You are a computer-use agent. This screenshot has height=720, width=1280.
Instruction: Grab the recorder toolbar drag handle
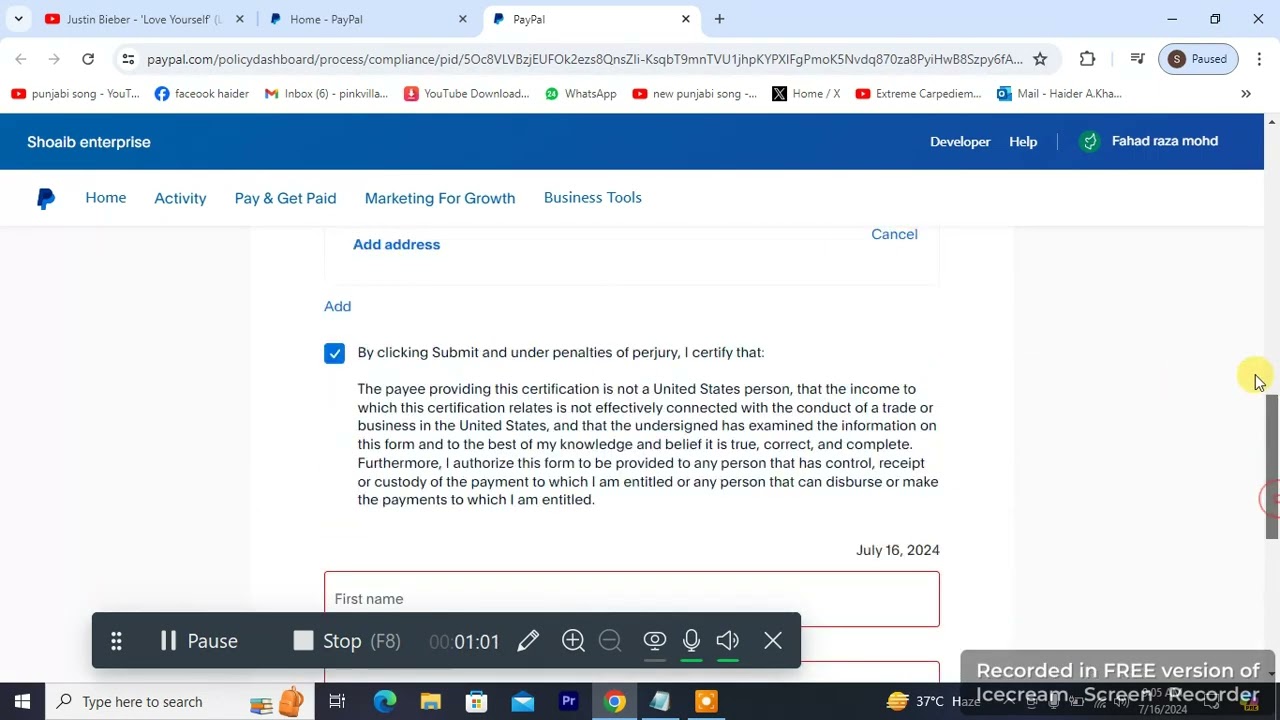tap(116, 641)
